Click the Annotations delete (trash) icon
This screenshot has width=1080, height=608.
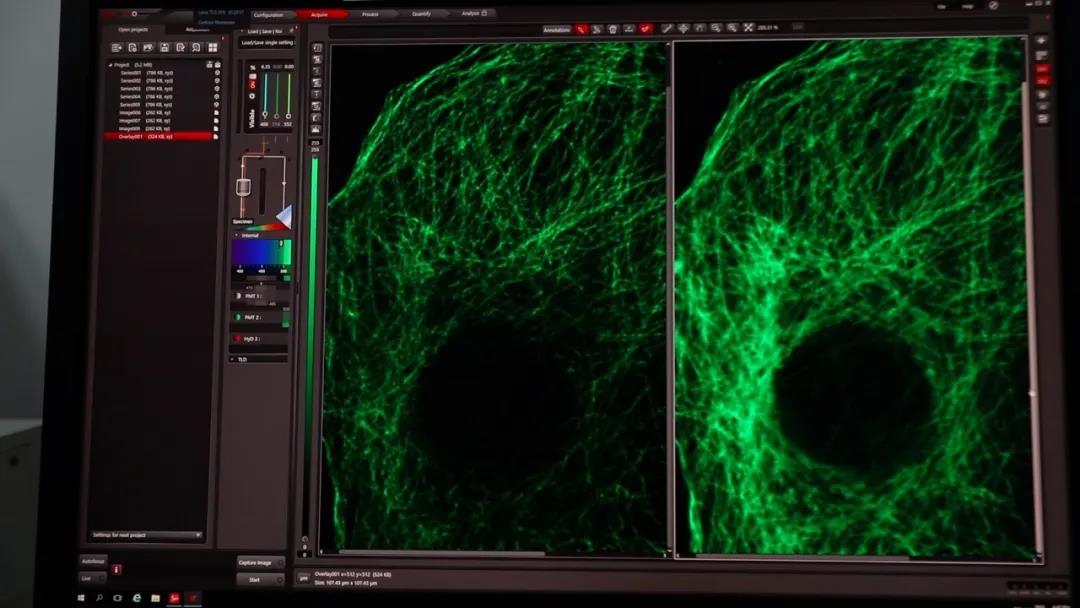(x=613, y=29)
